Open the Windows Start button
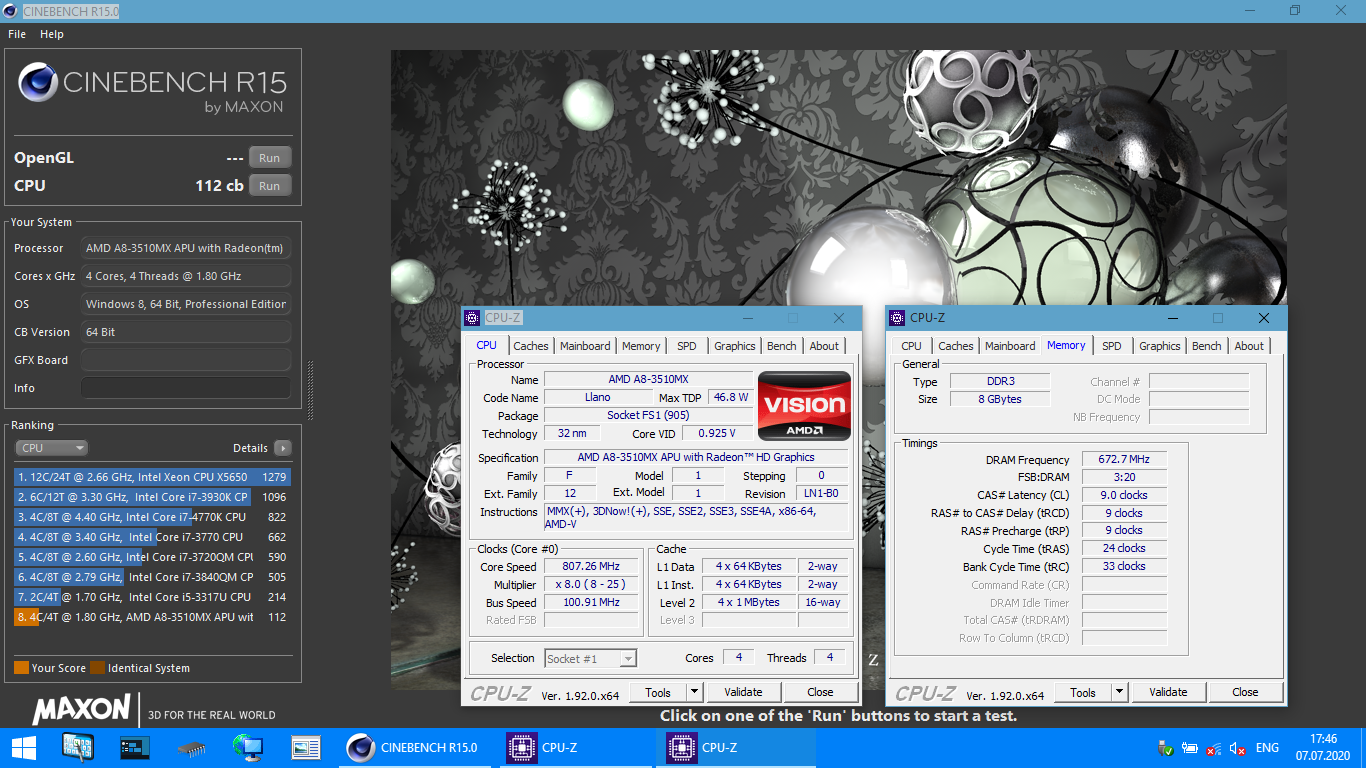The width and height of the screenshot is (1366, 768). tap(23, 747)
